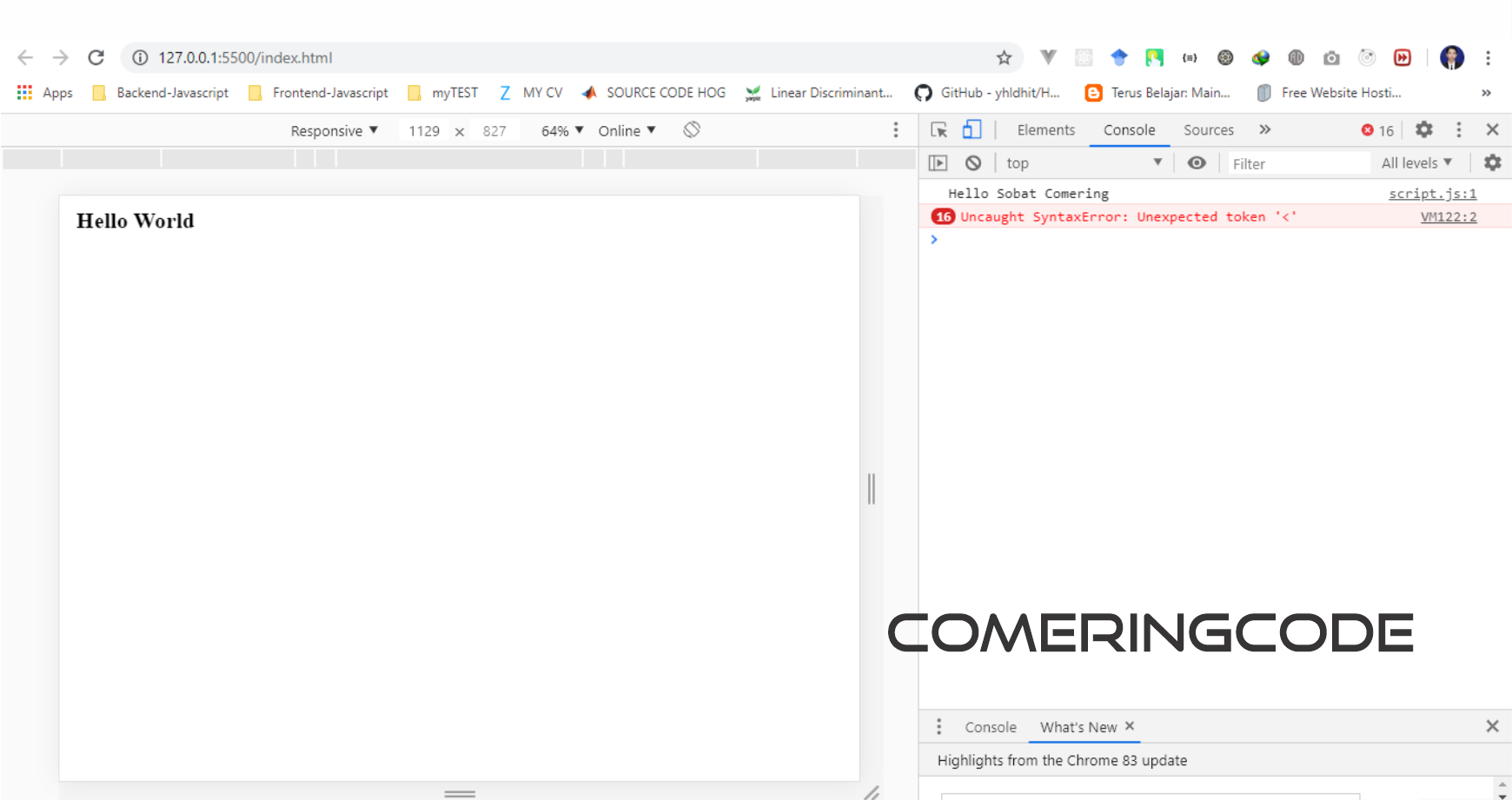
Task: Open DevTools customize three-dot menu
Action: pyautogui.click(x=1459, y=129)
